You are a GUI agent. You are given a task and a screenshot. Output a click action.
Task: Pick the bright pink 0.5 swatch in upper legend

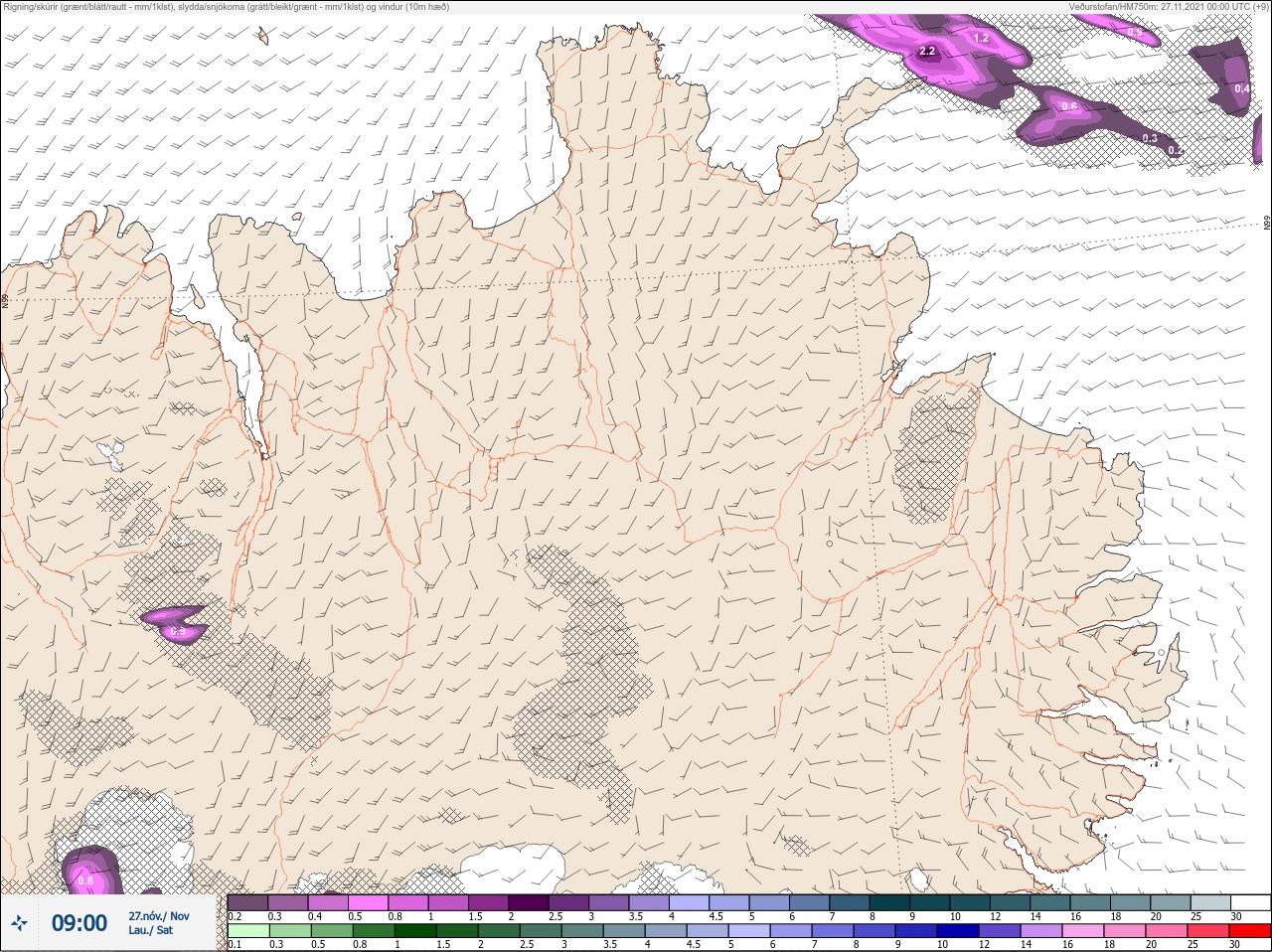[x=368, y=902]
